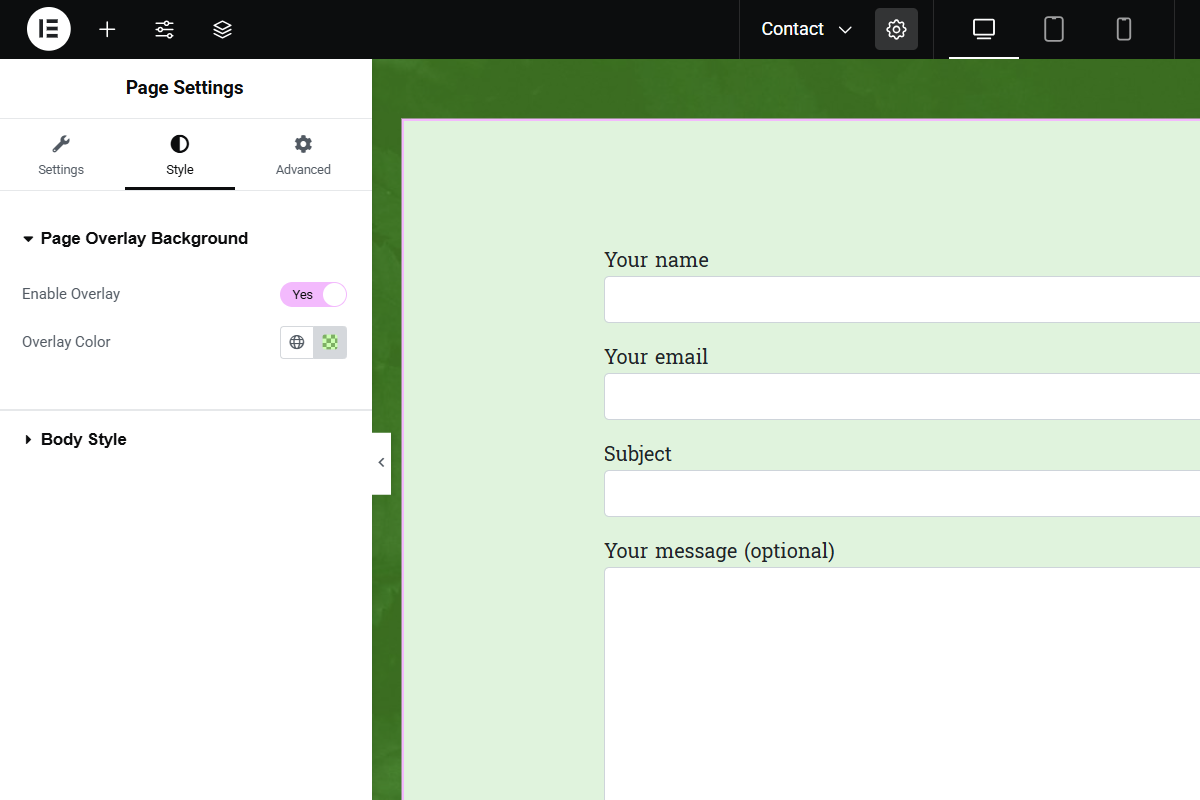This screenshot has height=800, width=1200.
Task: Click the global color globe icon
Action: [x=297, y=342]
